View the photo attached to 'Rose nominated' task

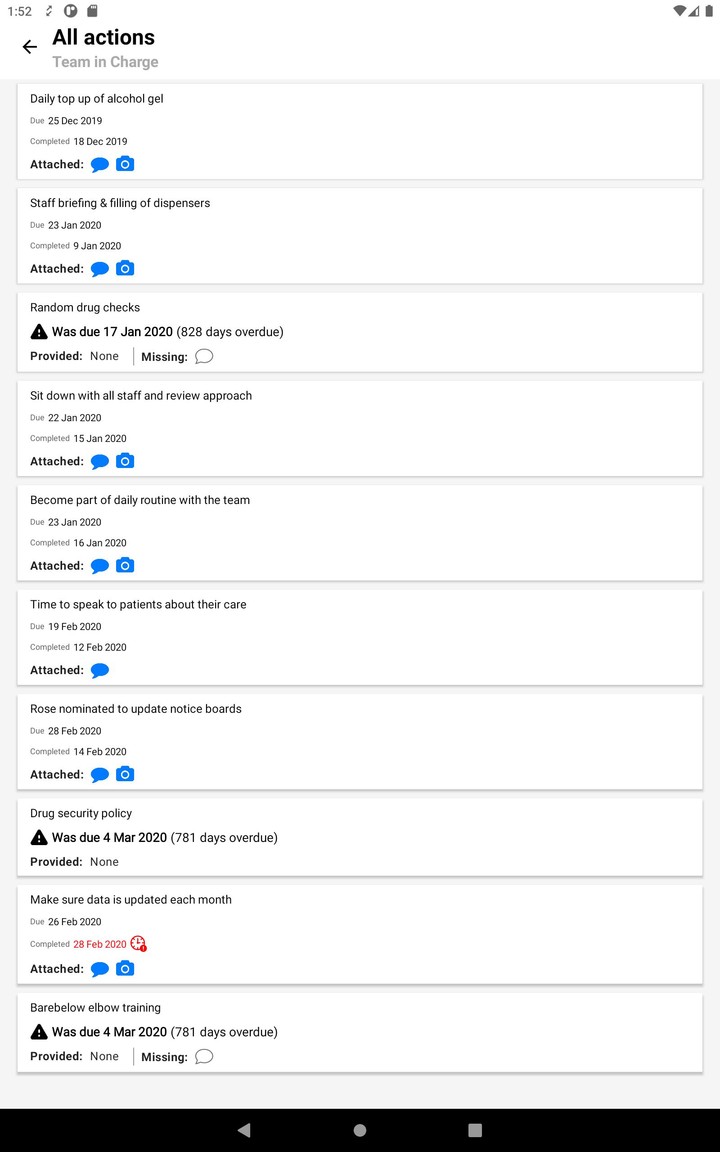coord(125,774)
